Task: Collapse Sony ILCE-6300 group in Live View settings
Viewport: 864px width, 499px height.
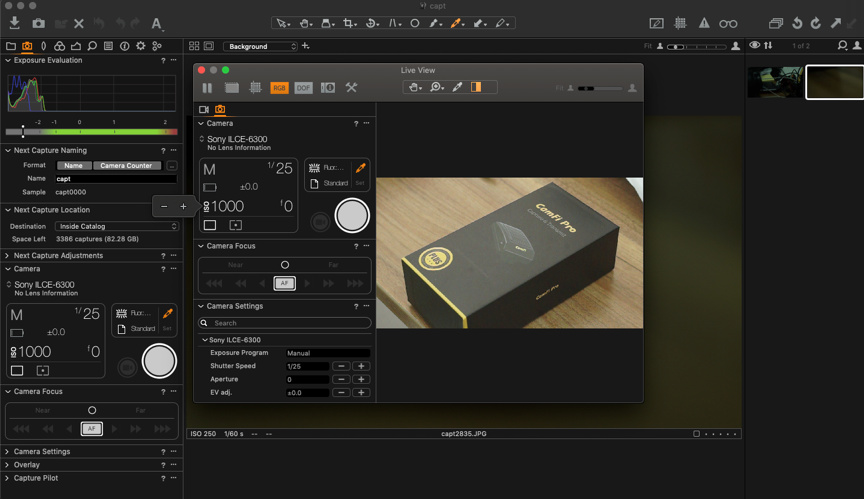Action: tap(204, 340)
